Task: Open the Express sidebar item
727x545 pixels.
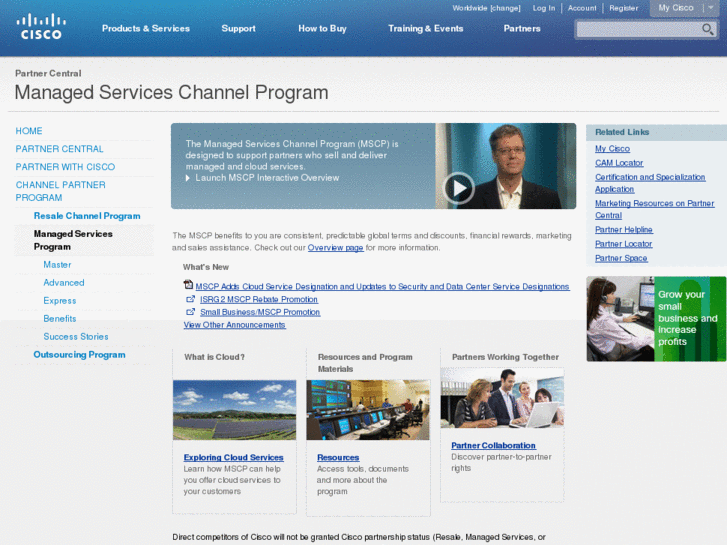Action: coord(59,301)
